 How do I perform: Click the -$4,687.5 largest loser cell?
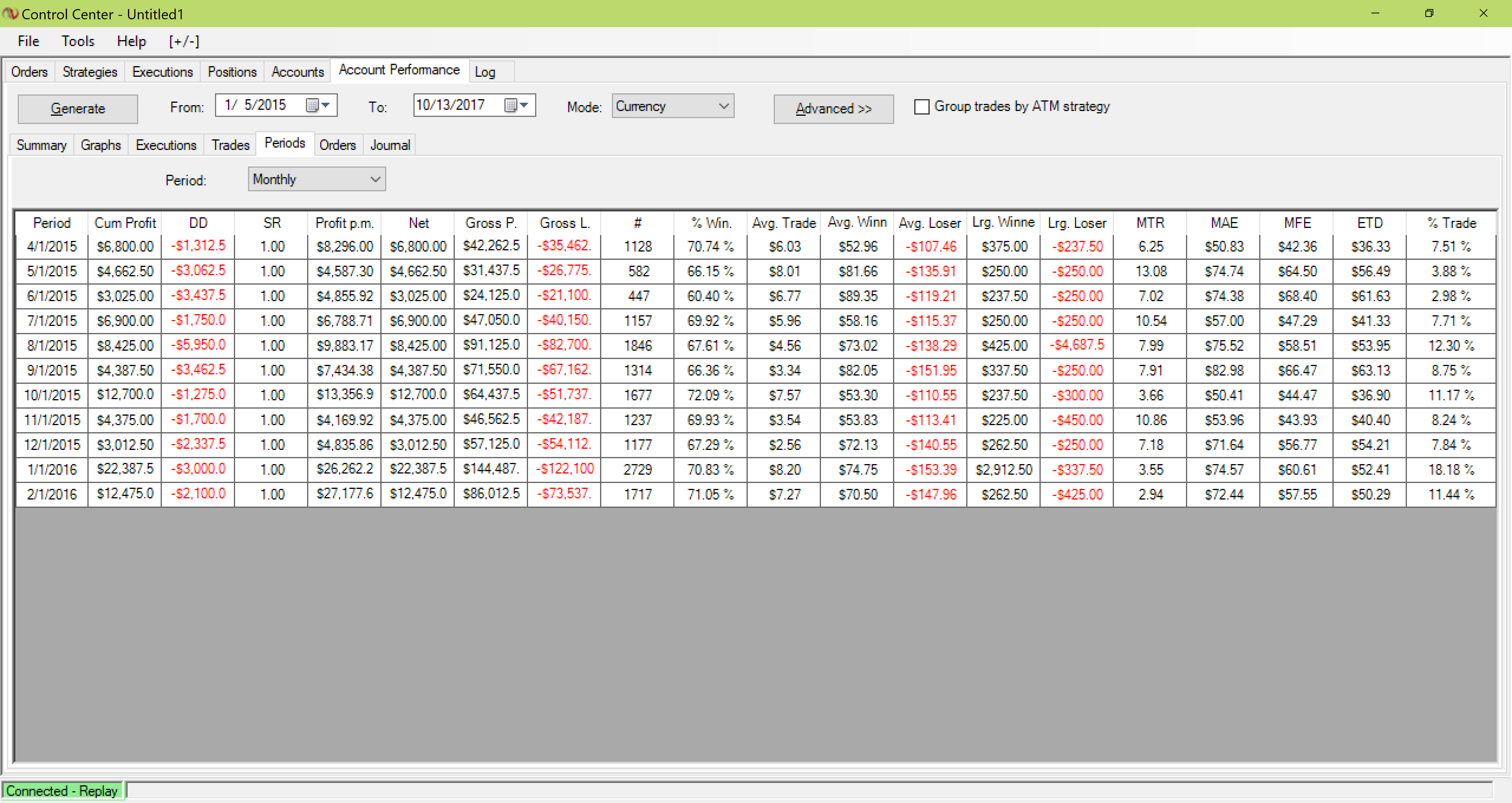[x=1077, y=345]
